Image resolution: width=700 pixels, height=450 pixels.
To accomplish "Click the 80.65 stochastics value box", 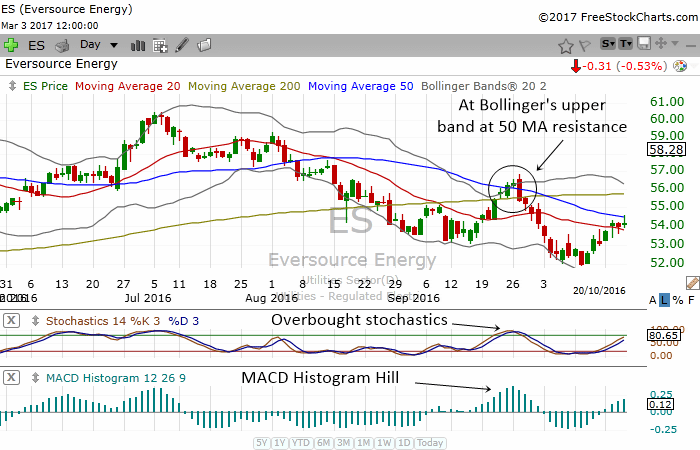I will click(664, 335).
